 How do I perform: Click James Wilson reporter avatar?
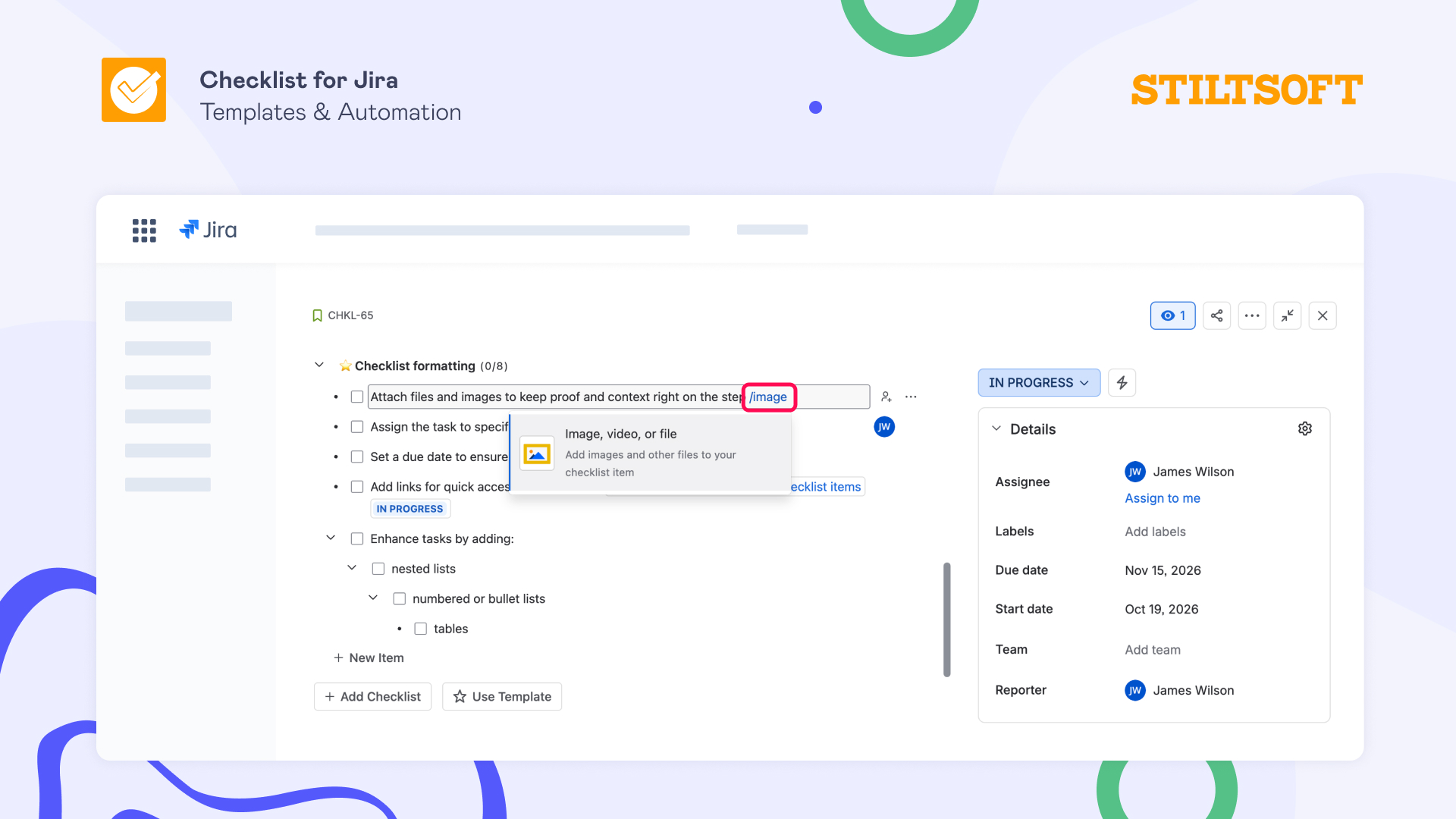[x=1134, y=690]
